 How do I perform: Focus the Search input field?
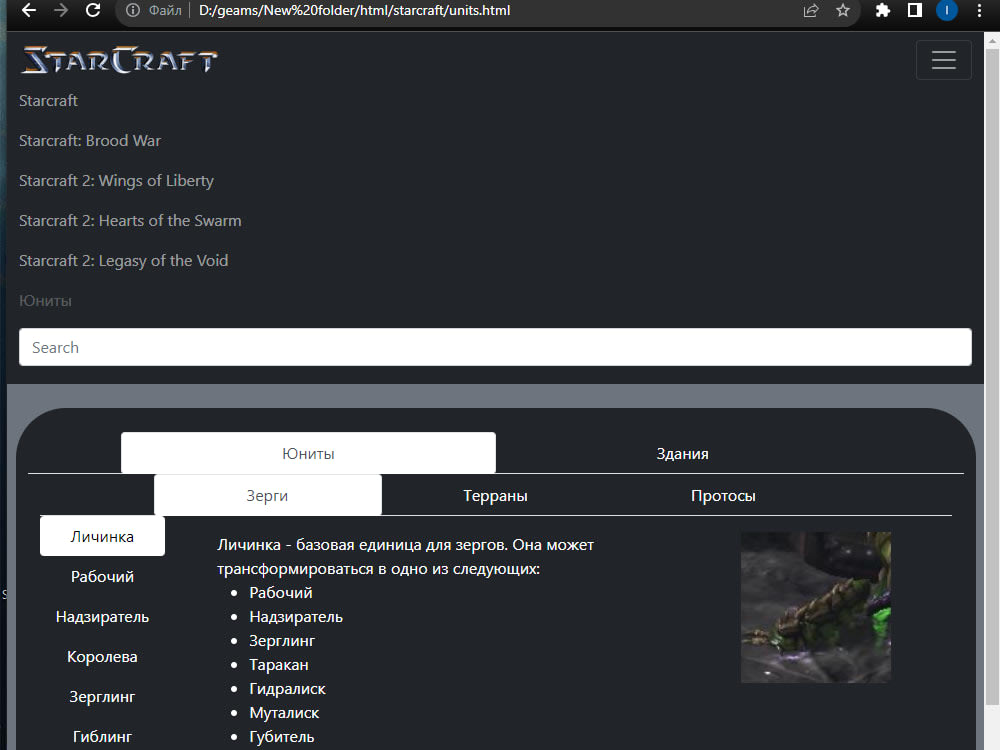click(495, 347)
